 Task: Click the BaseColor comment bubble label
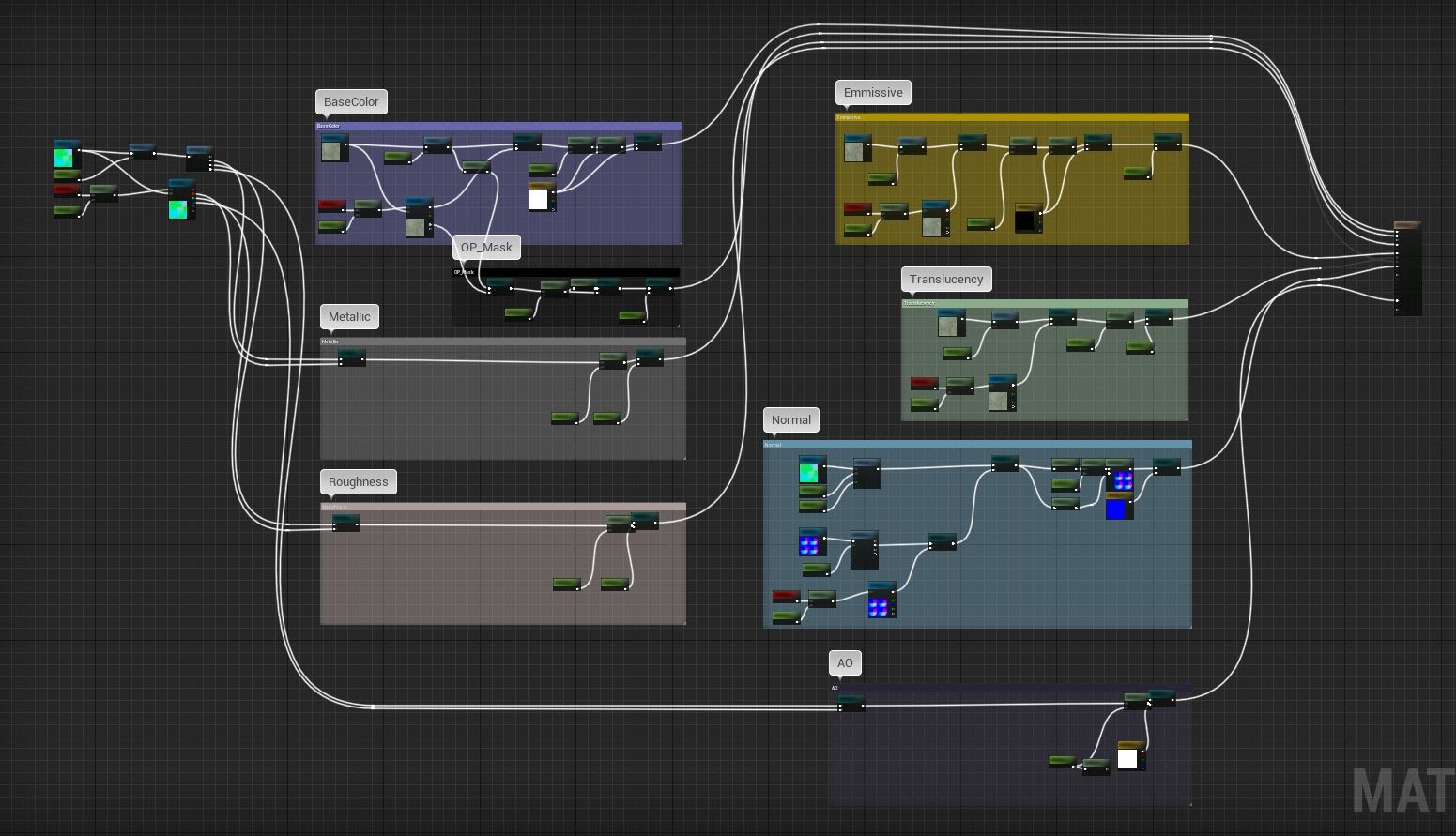tap(351, 102)
